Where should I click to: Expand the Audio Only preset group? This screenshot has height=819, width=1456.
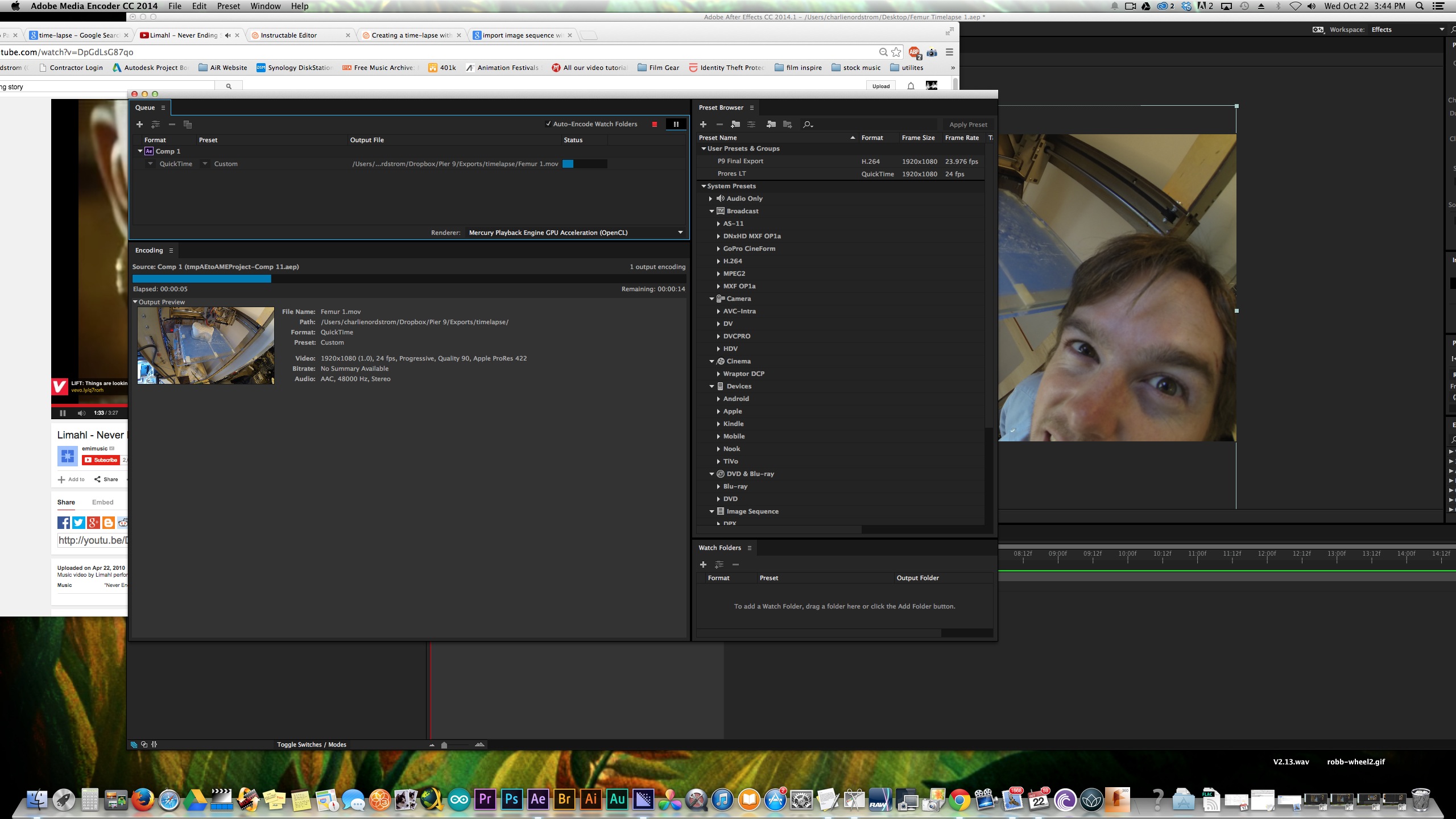(710, 198)
